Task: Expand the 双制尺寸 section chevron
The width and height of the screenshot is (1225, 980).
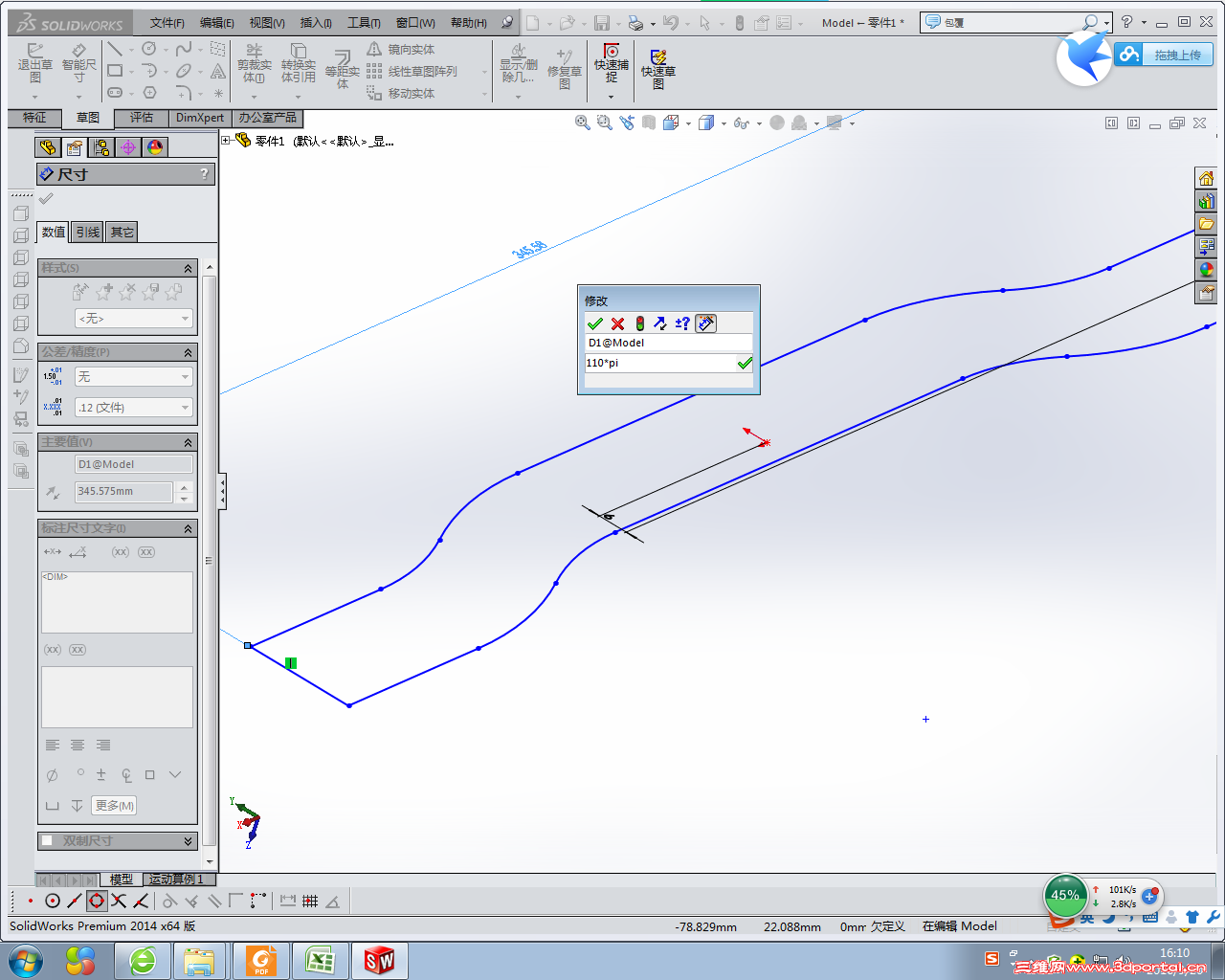Action: click(x=188, y=841)
